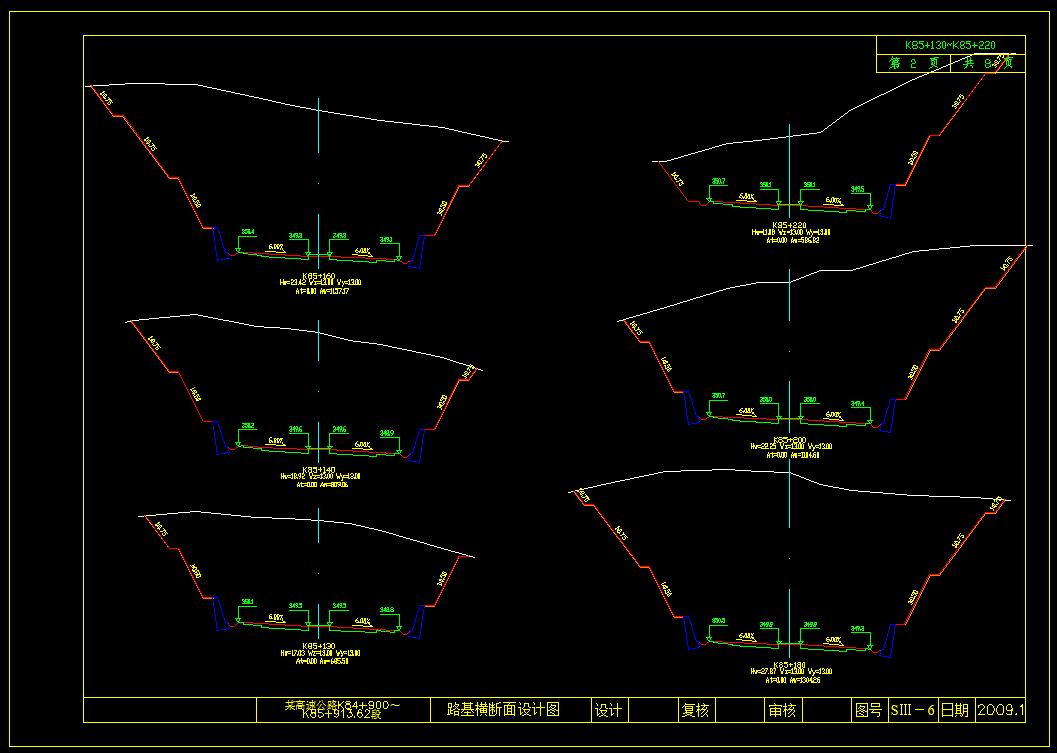Click the highway section name text at bottom
This screenshot has height=753, width=1057.
point(342,710)
